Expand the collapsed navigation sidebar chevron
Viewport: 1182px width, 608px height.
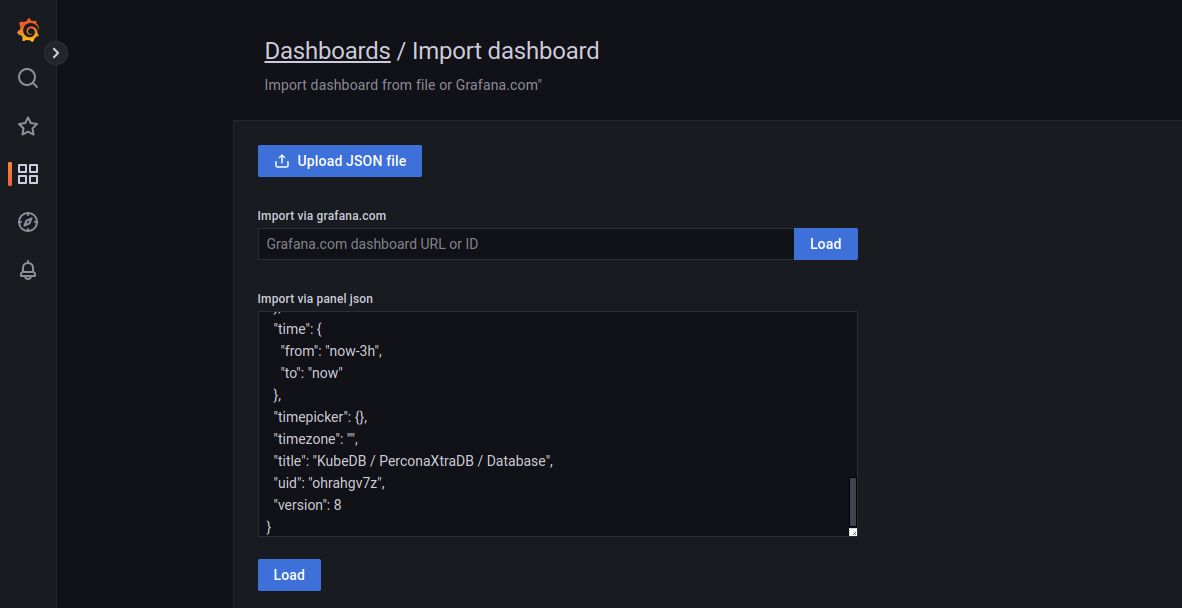click(x=55, y=52)
